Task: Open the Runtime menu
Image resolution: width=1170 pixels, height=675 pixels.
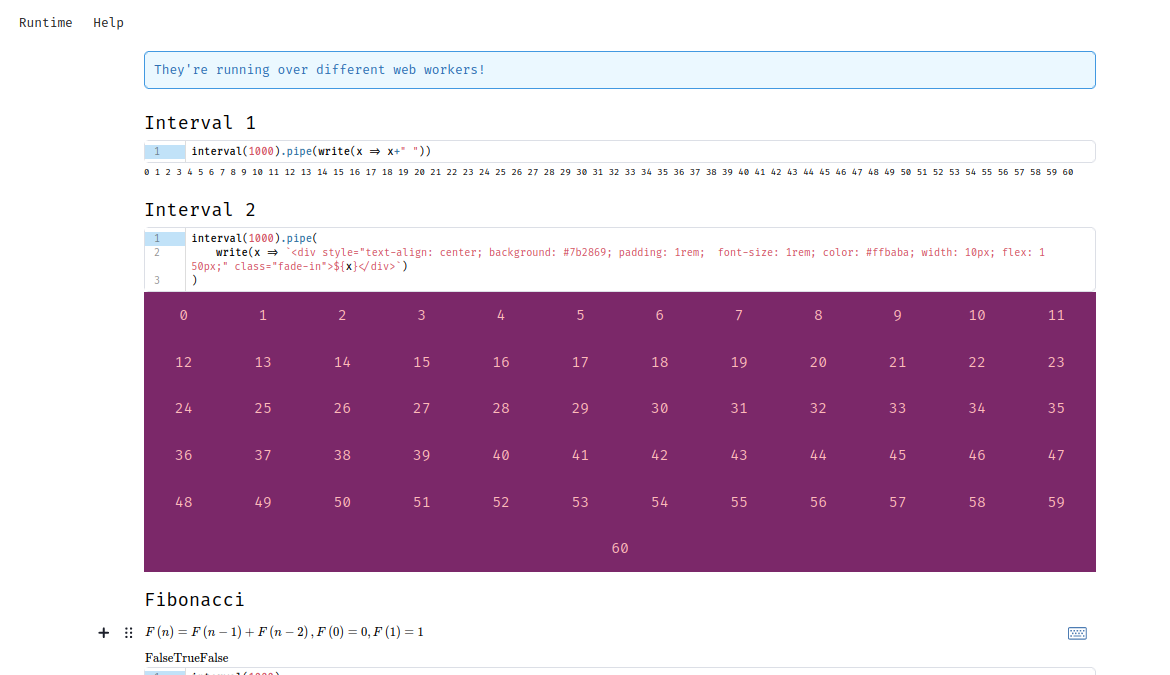Action: point(46,22)
